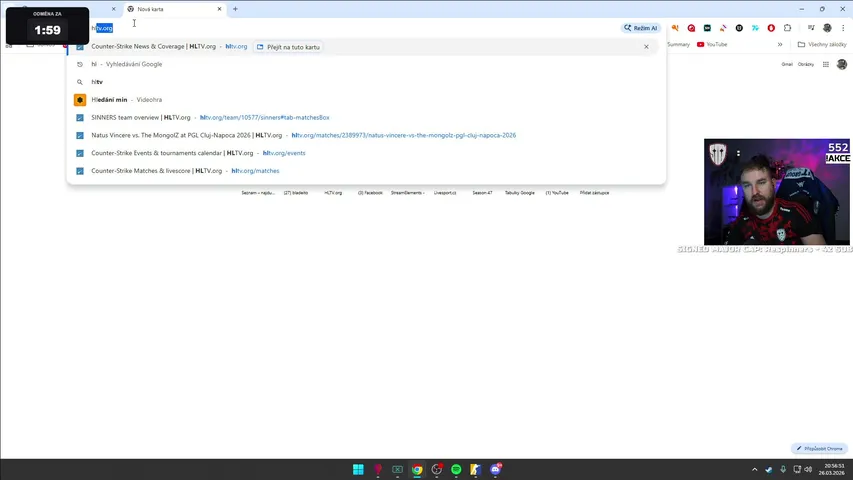The width and height of the screenshot is (853, 480).
Task: Open Counter-Strike icon in taskbar
Action: click(x=475, y=469)
